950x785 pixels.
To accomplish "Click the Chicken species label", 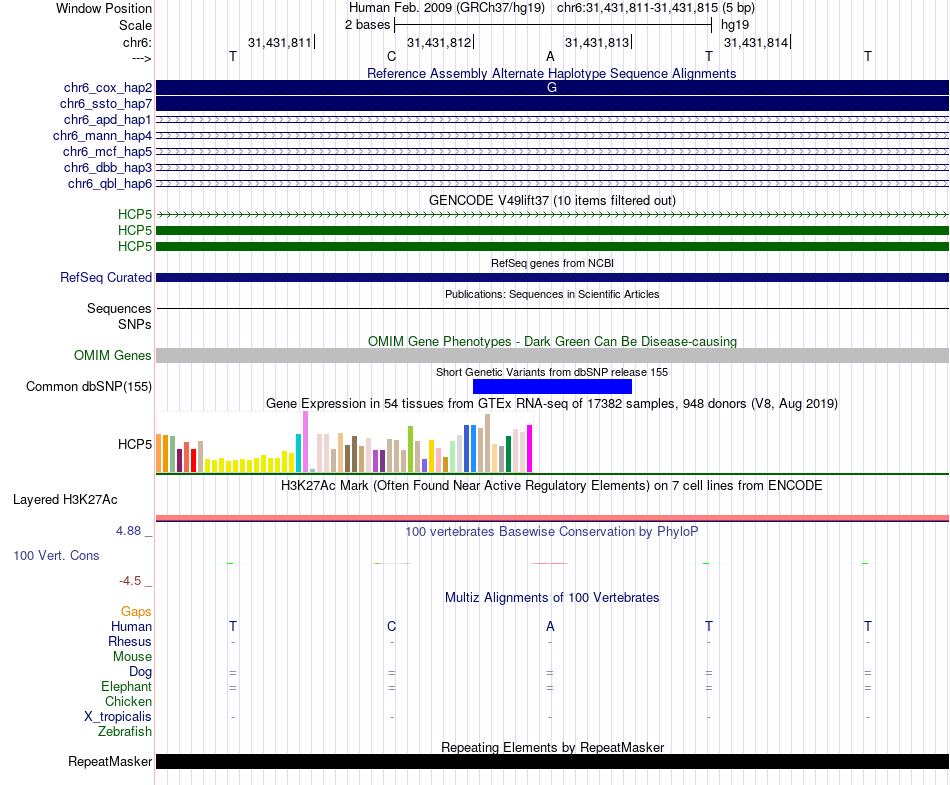I will pyautogui.click(x=128, y=701).
